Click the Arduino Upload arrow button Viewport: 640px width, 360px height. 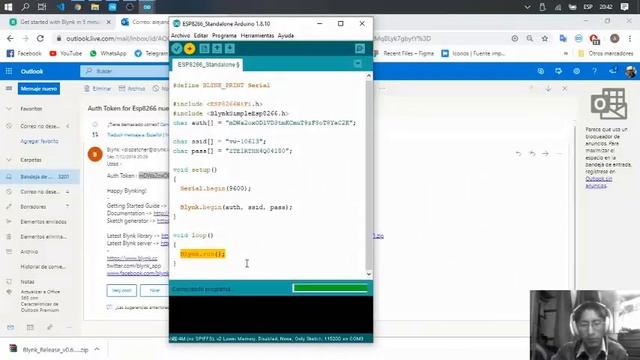coord(189,49)
